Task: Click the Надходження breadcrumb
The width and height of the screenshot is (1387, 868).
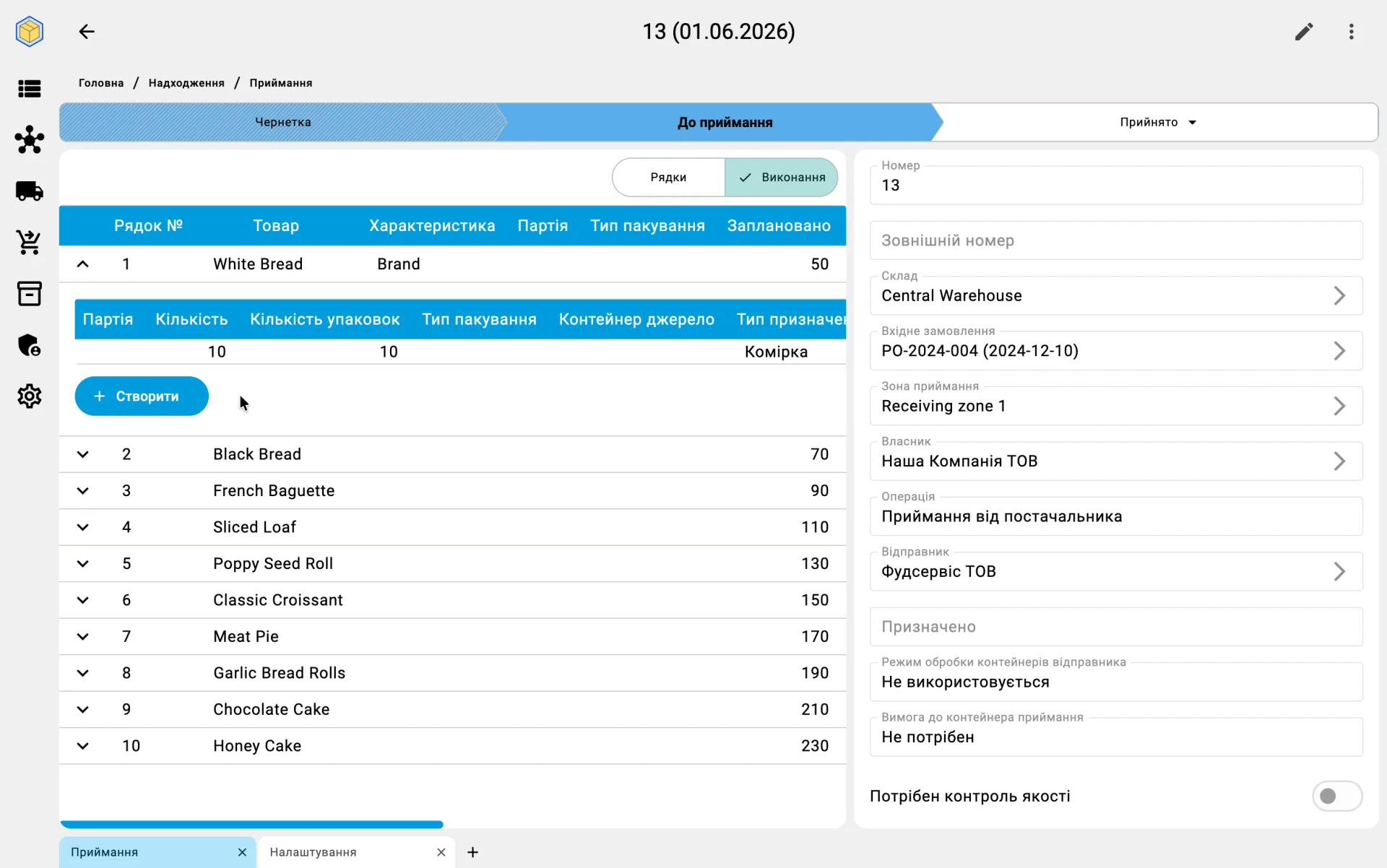Action: (x=186, y=83)
